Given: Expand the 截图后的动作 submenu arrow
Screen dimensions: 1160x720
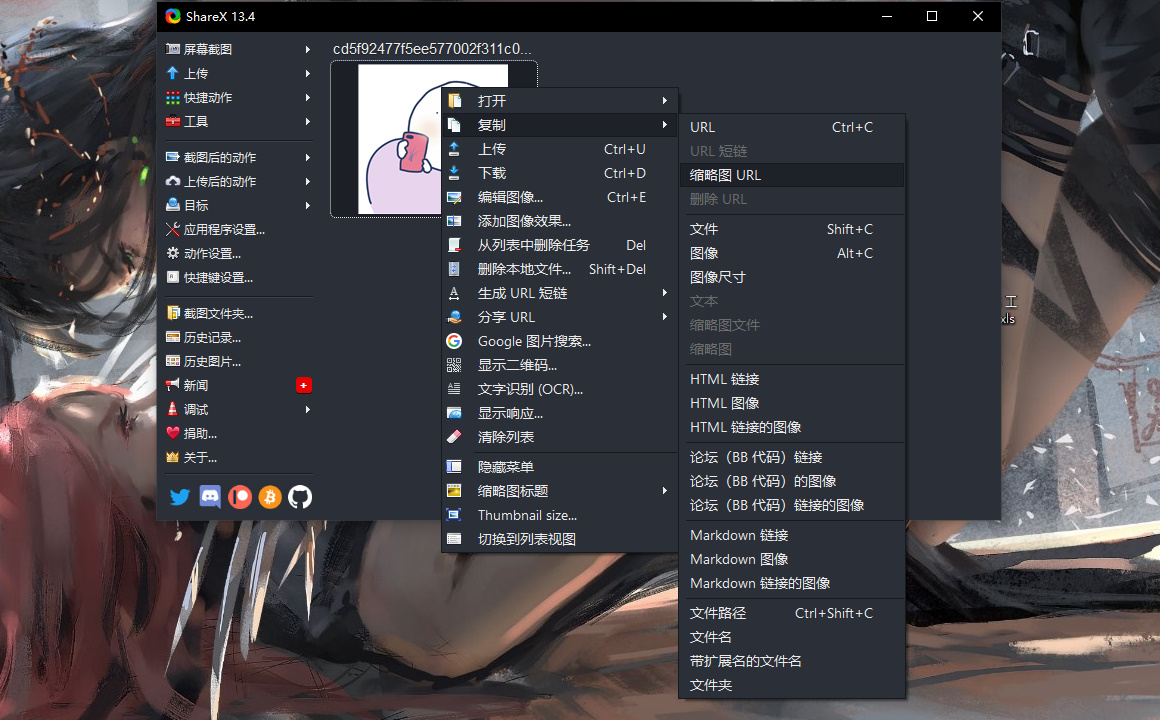Looking at the screenshot, I should (x=308, y=158).
